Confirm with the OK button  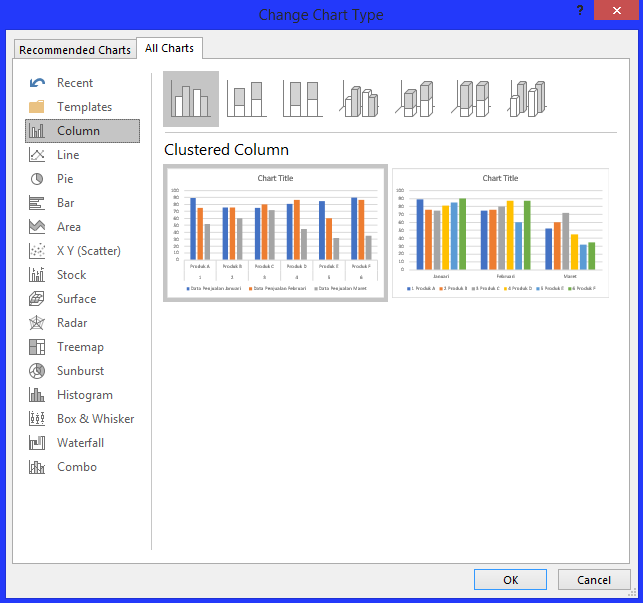[x=510, y=580]
